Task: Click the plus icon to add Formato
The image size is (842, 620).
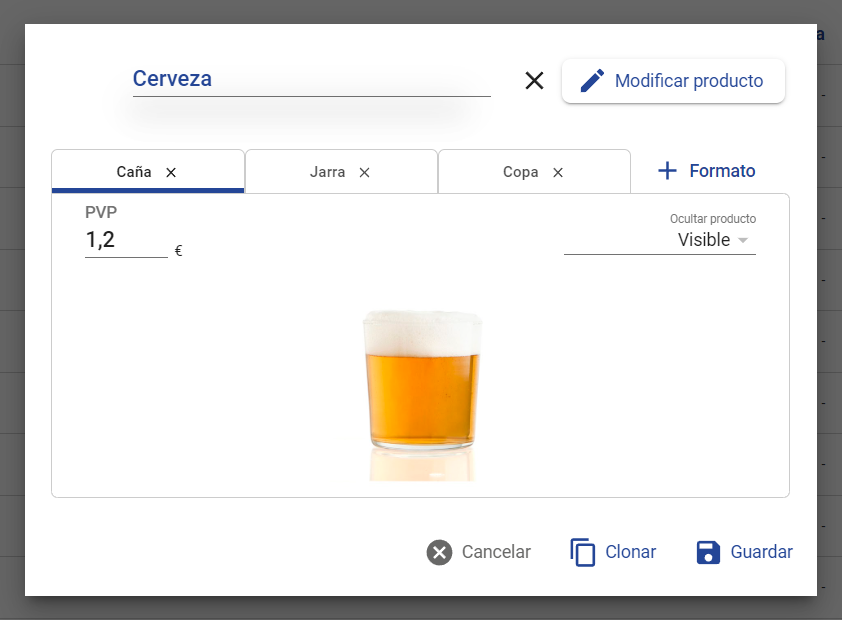Action: [667, 171]
